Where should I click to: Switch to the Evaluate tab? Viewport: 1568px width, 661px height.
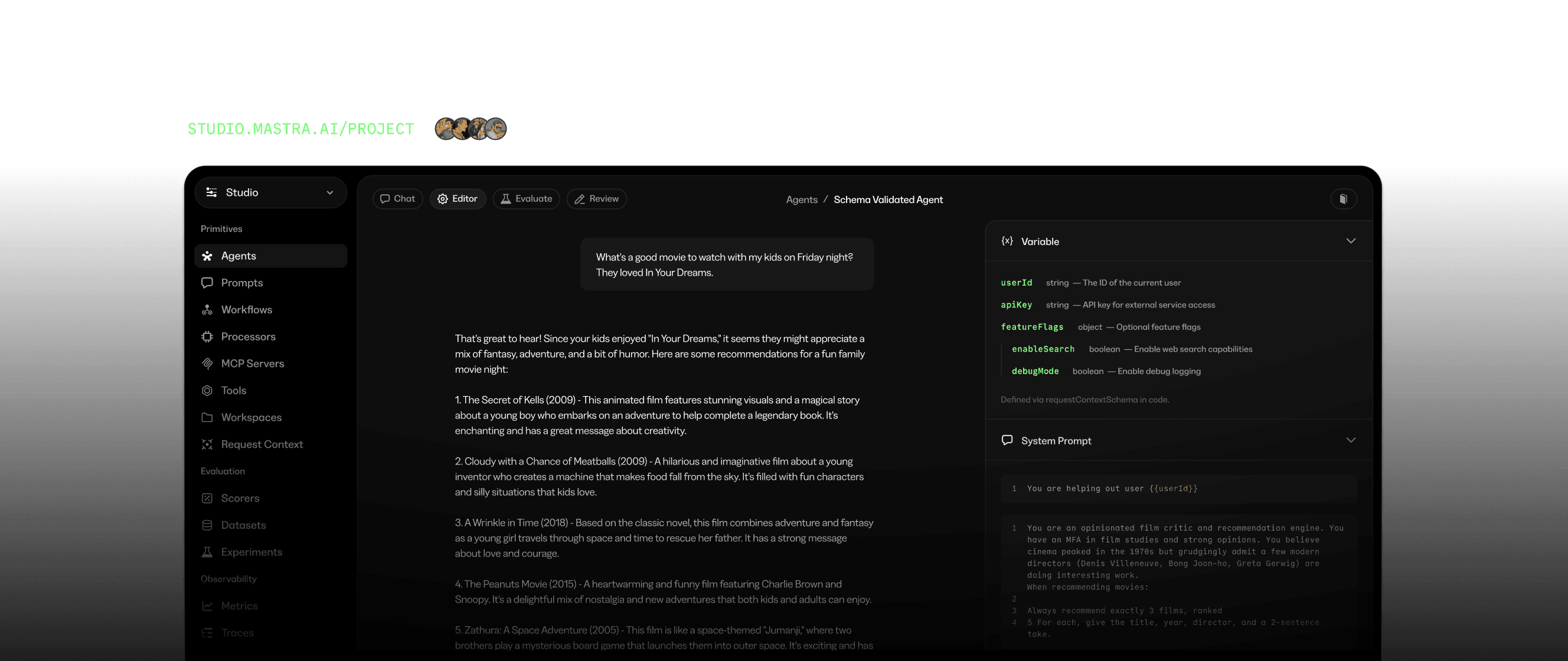point(526,199)
